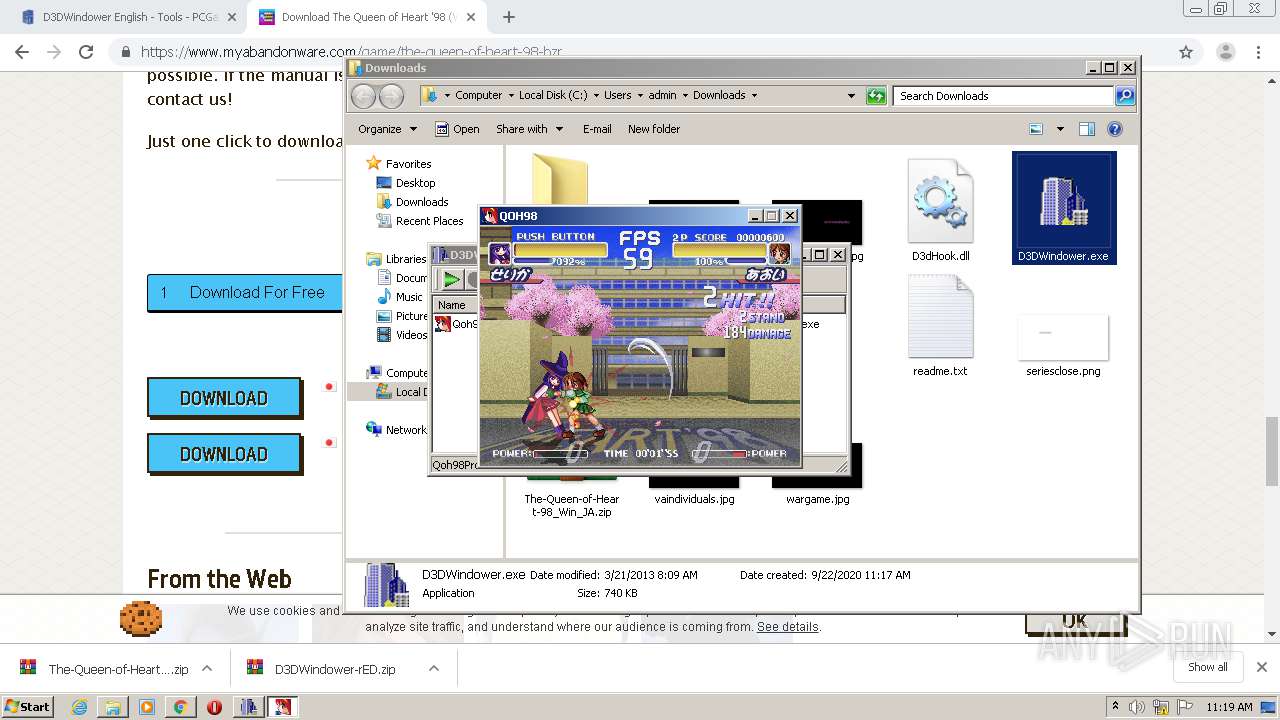Open the address bar history dropdown
Viewport: 1280px width, 720px height.
851,96
